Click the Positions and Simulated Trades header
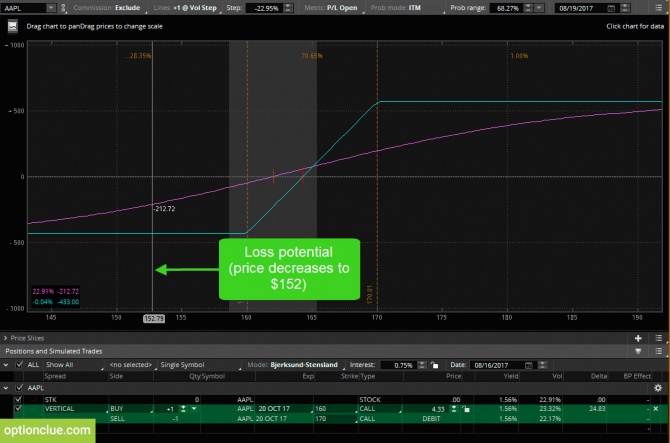 point(54,351)
